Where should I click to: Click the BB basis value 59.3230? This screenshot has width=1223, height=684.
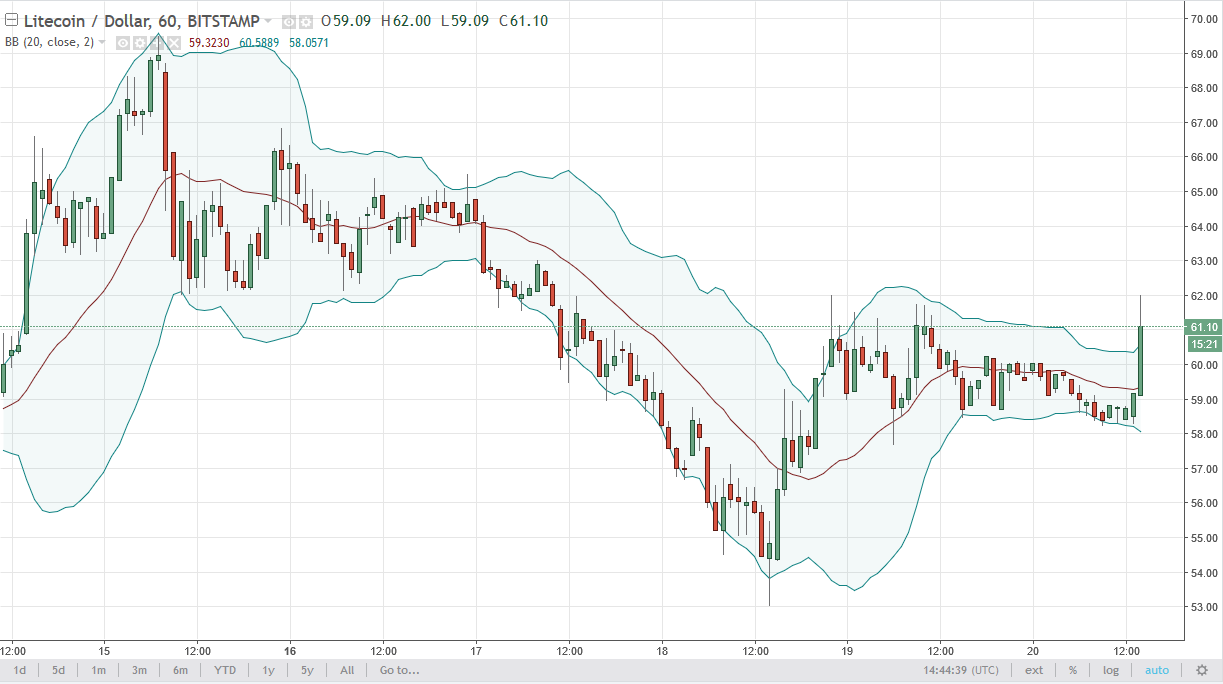pos(209,43)
